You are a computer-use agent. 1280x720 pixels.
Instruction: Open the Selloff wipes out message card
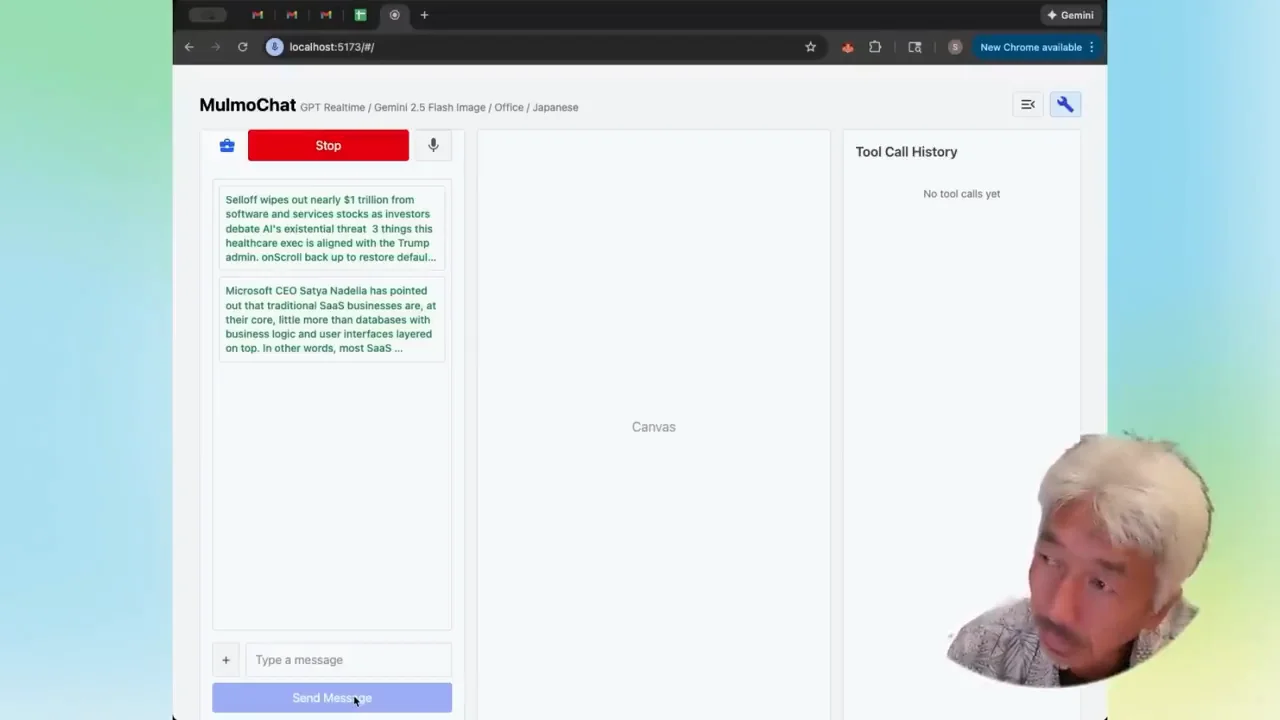[332, 228]
